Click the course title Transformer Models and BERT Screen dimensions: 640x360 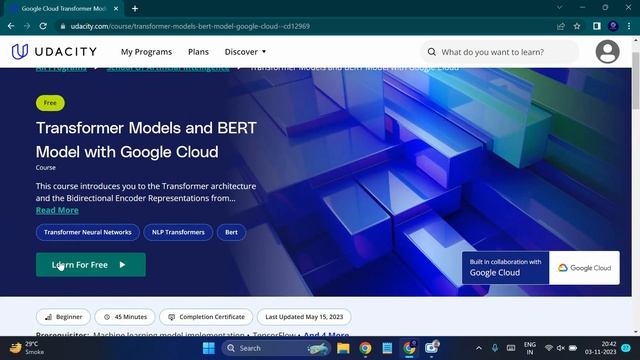pyautogui.click(x=146, y=140)
